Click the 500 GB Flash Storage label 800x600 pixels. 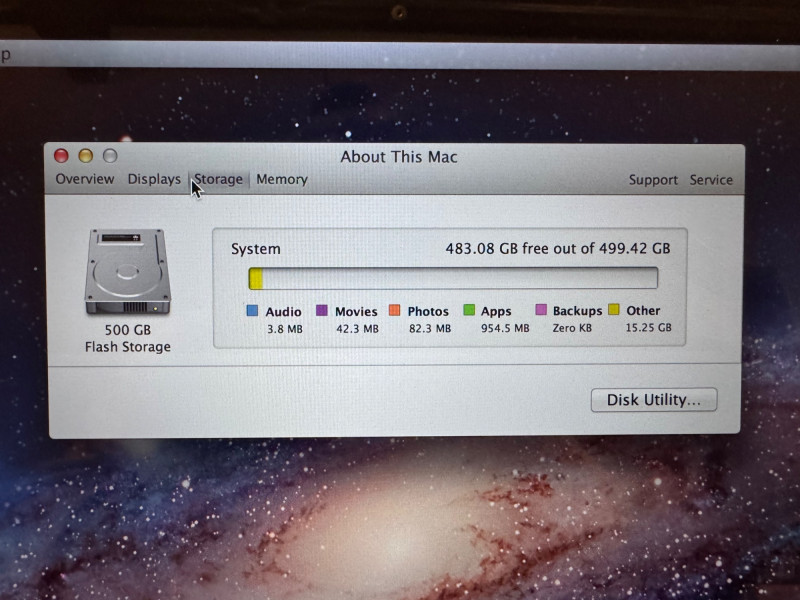127,338
